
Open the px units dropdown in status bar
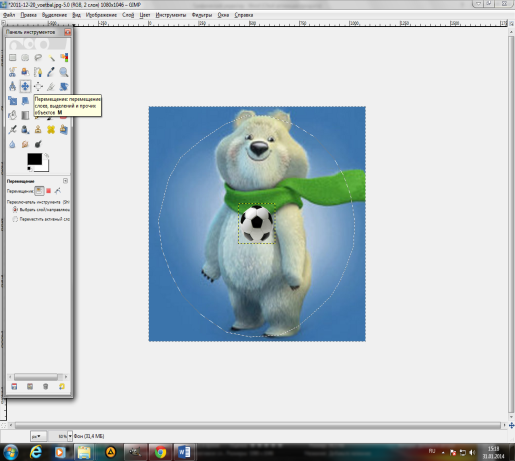pos(38,436)
